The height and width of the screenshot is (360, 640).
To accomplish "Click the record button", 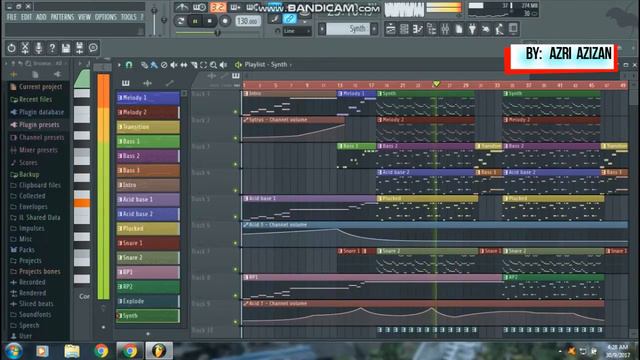I will pyautogui.click(x=224, y=21).
